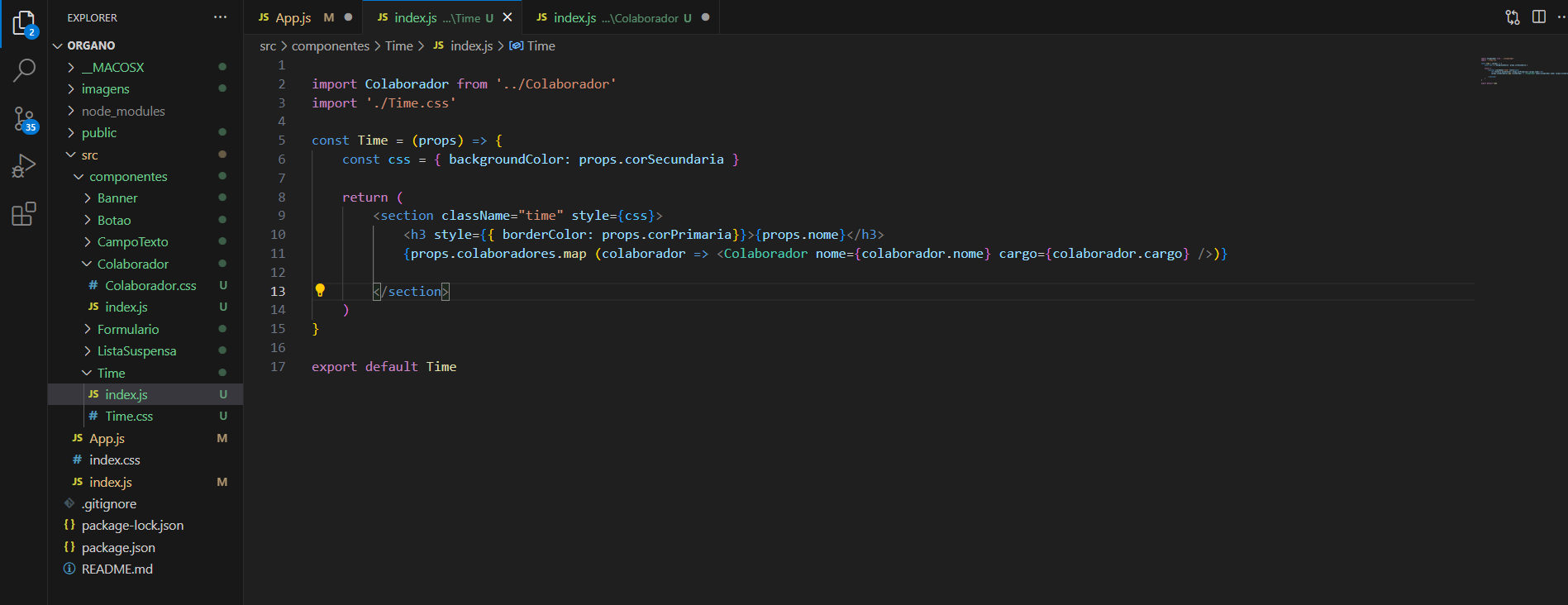Viewport: 1568px width, 605px height.
Task: Click 'props.corSecundaria' in line 6
Action: [x=651, y=160]
